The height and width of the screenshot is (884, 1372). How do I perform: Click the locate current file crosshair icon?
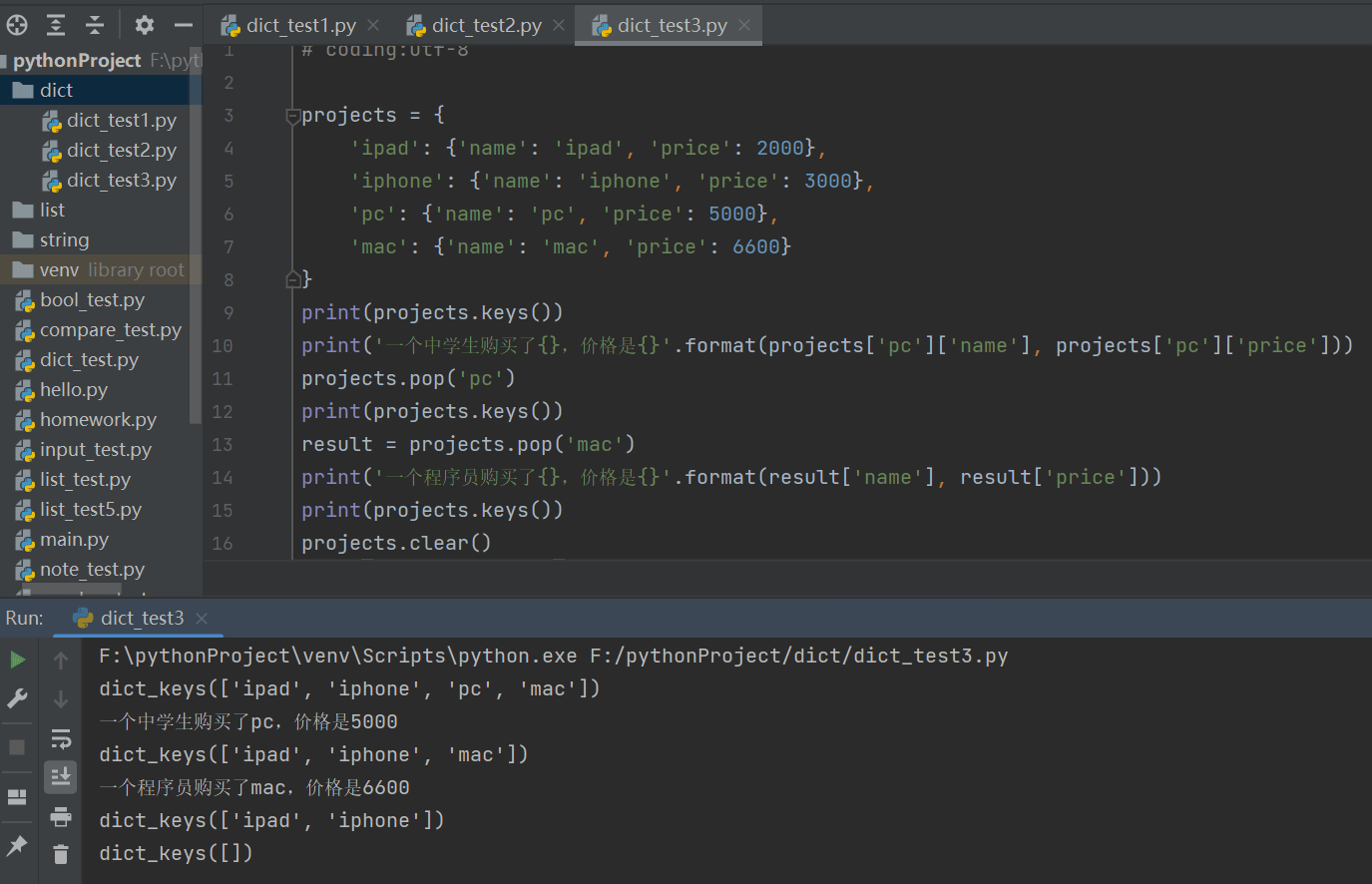(17, 25)
